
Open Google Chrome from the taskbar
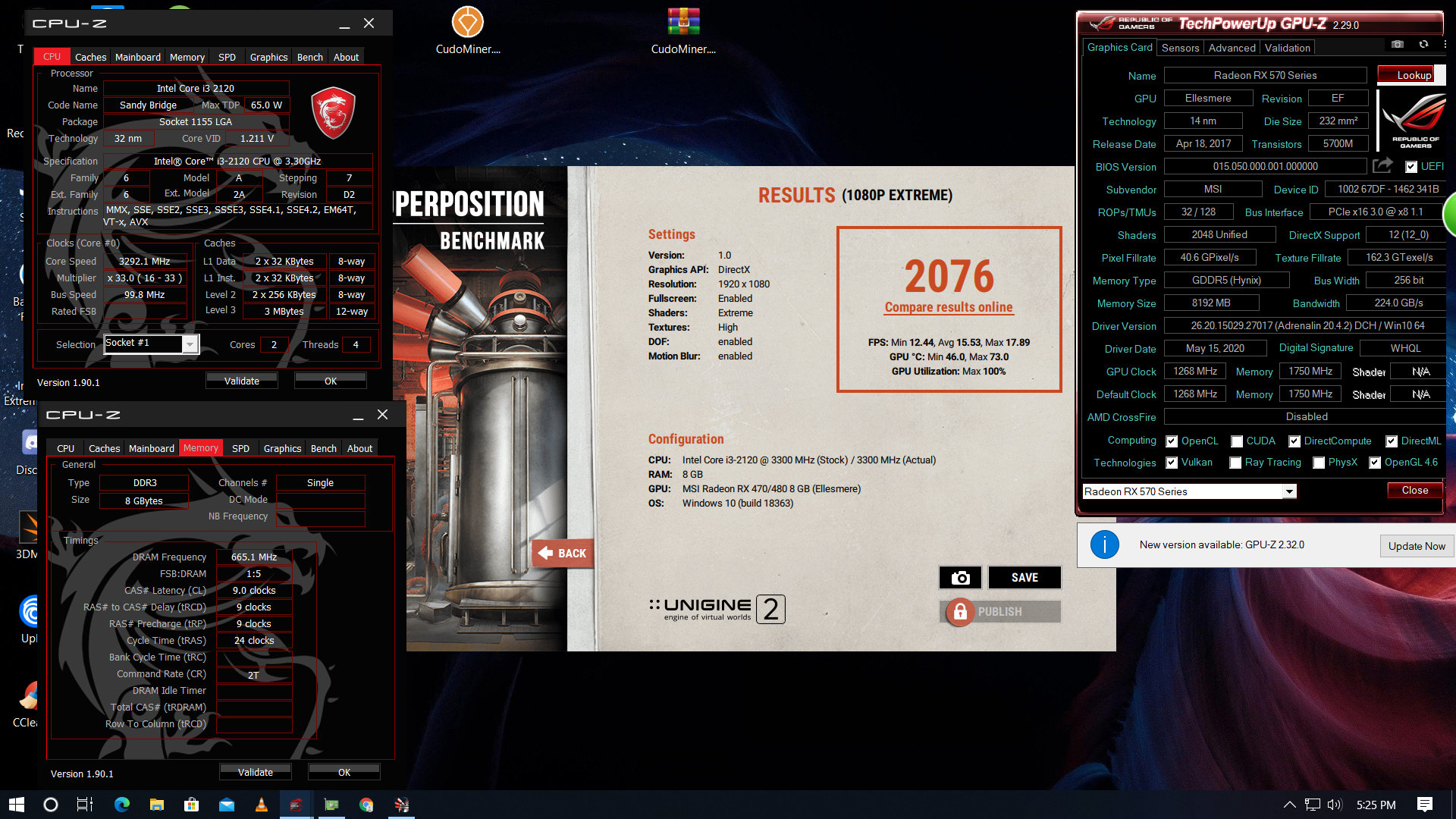coord(366,805)
